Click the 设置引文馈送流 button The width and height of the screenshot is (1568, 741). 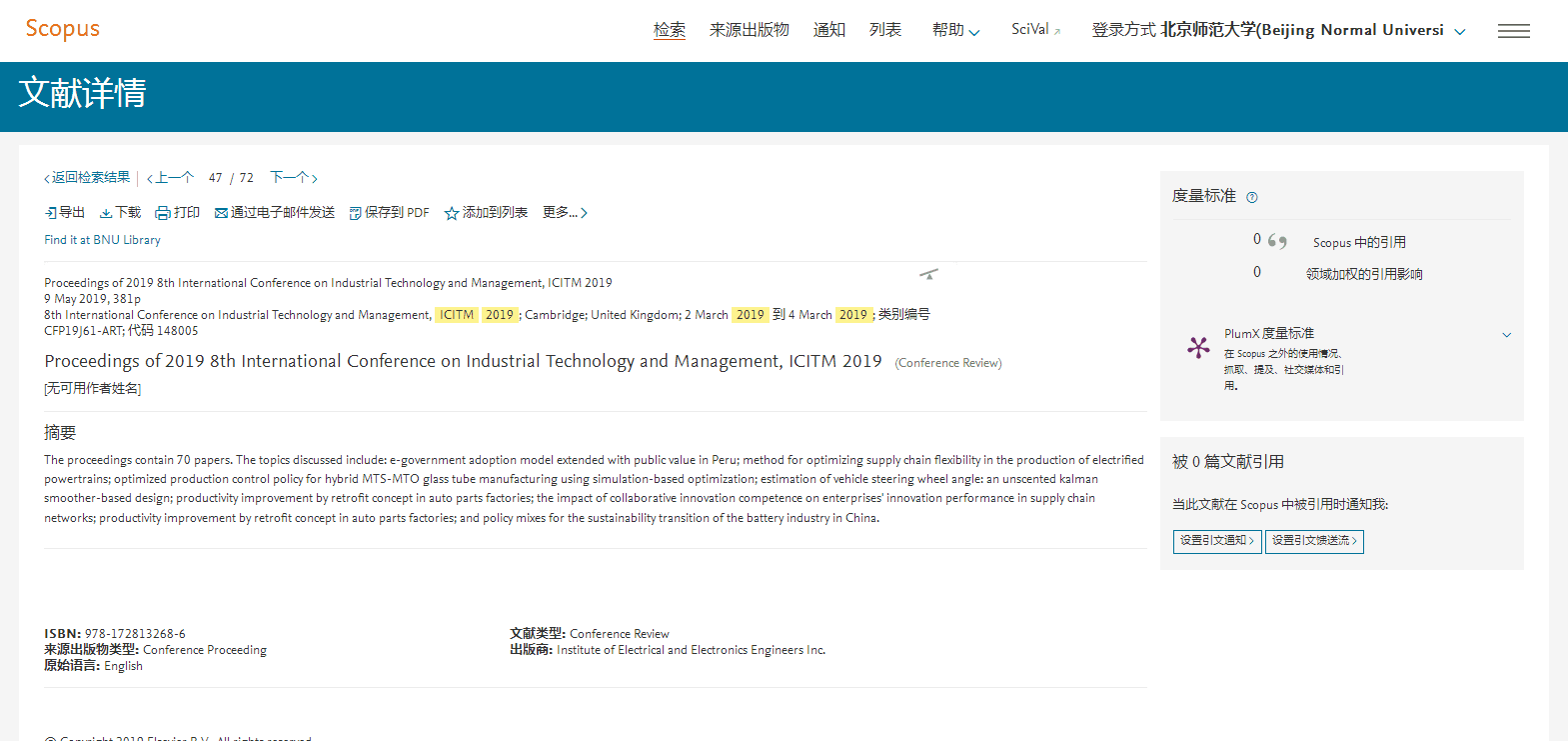click(1314, 541)
